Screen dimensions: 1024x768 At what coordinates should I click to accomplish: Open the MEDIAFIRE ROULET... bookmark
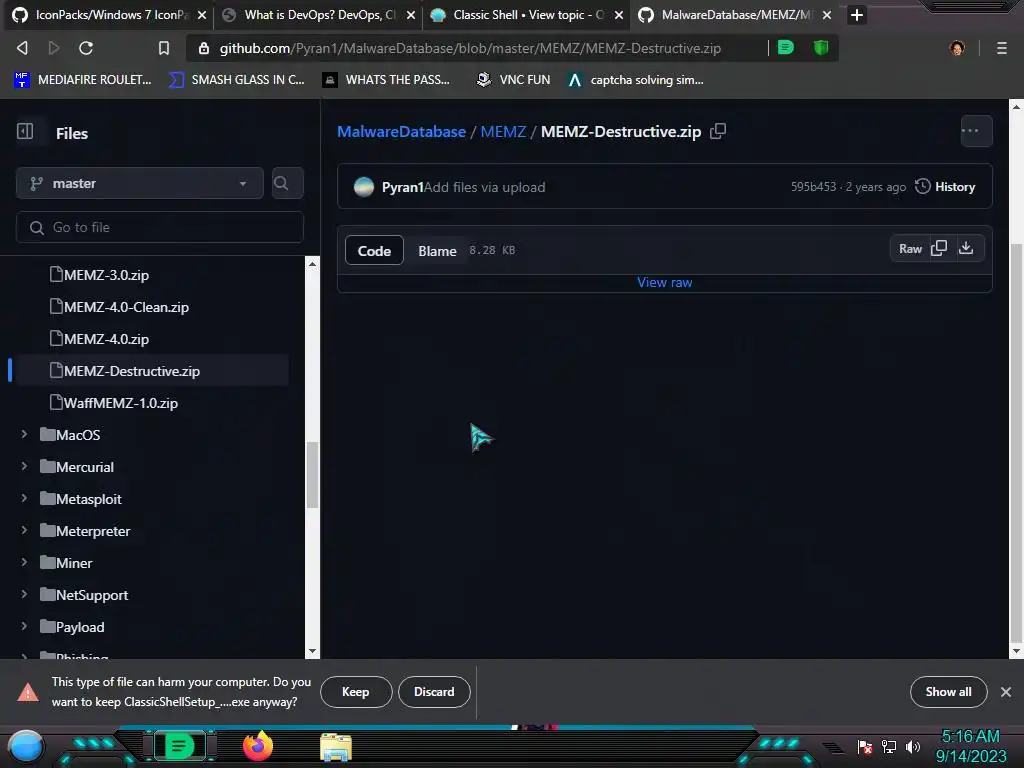click(x=83, y=80)
